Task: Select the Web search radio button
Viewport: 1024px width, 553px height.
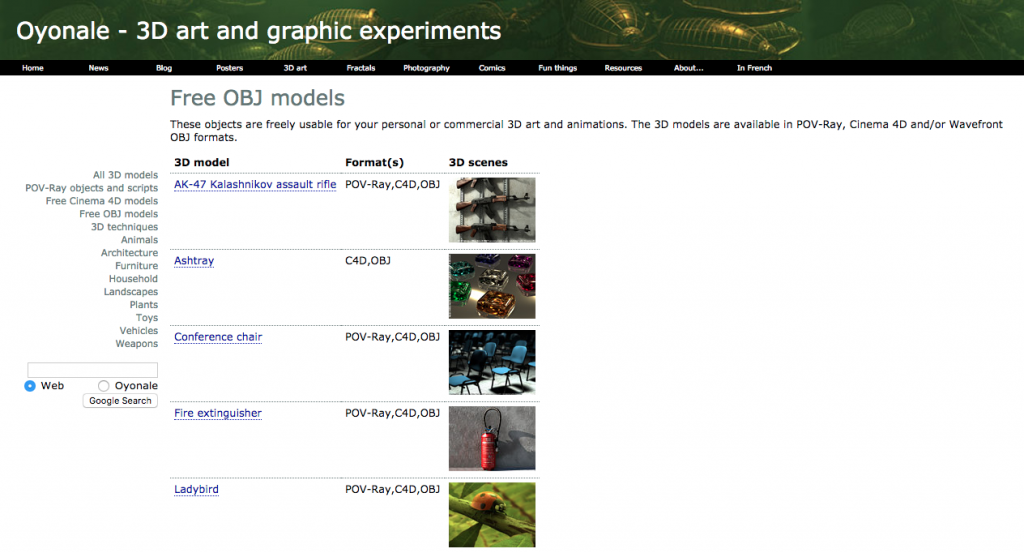Action: [x=30, y=386]
